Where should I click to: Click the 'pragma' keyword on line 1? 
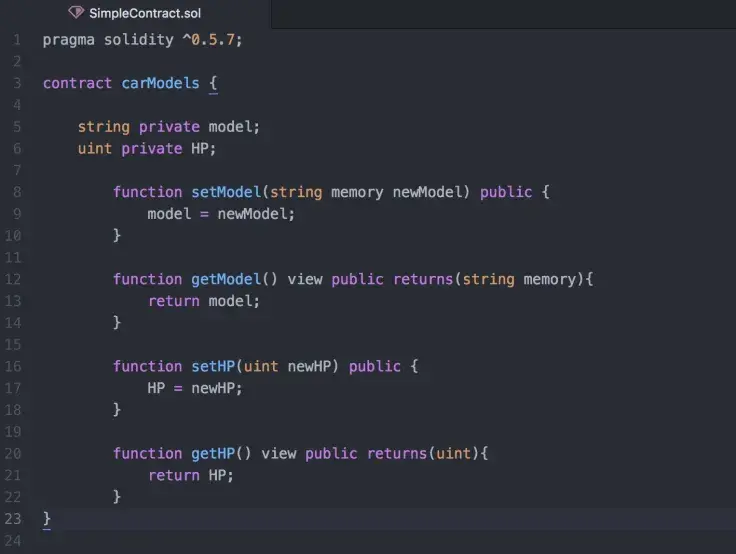69,40
